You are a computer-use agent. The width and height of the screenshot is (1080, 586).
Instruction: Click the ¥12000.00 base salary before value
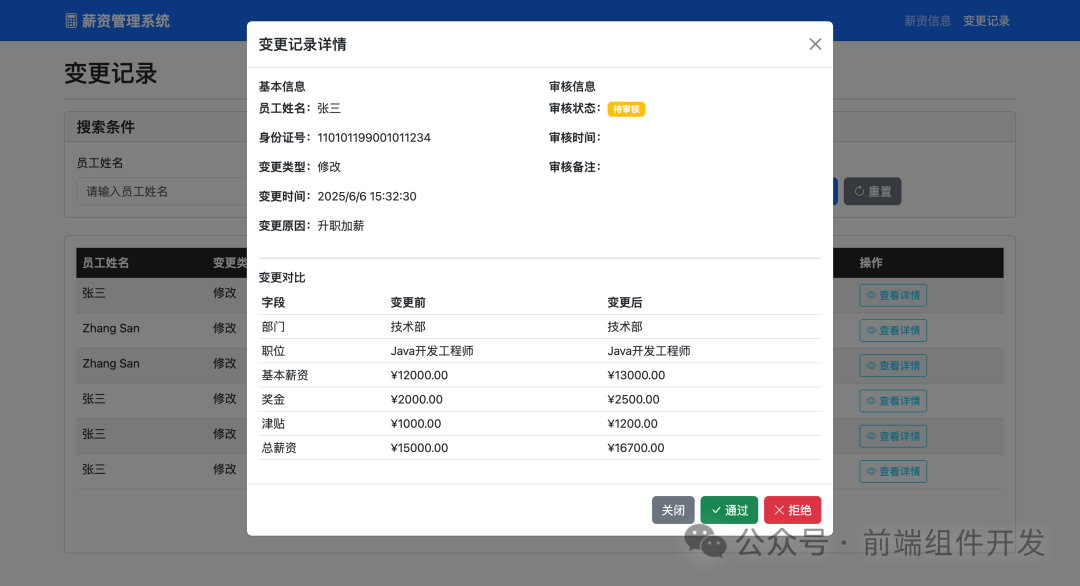[x=419, y=375]
